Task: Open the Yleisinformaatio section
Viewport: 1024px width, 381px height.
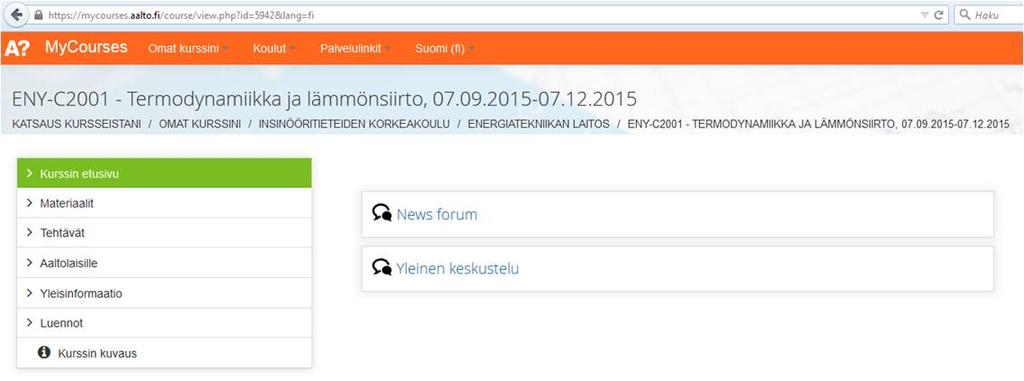Action: click(x=164, y=293)
